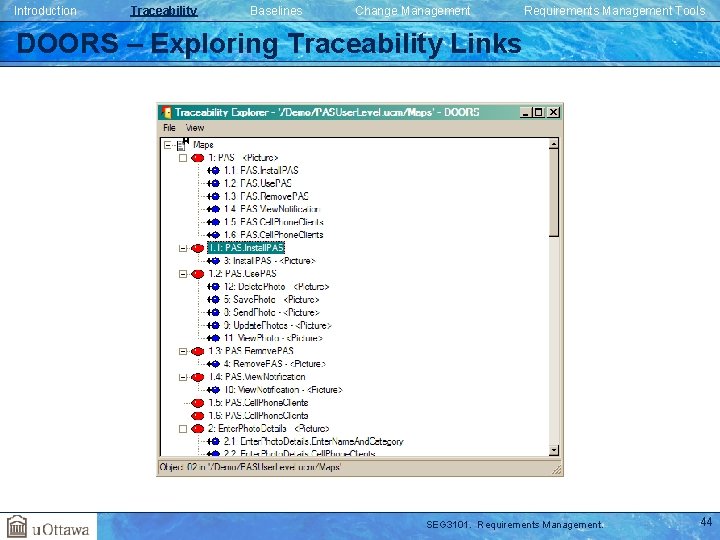Select link row 1.5 PAS.CellPhoneClients under 1: PAS
This screenshot has height=540, width=720.
point(274,222)
